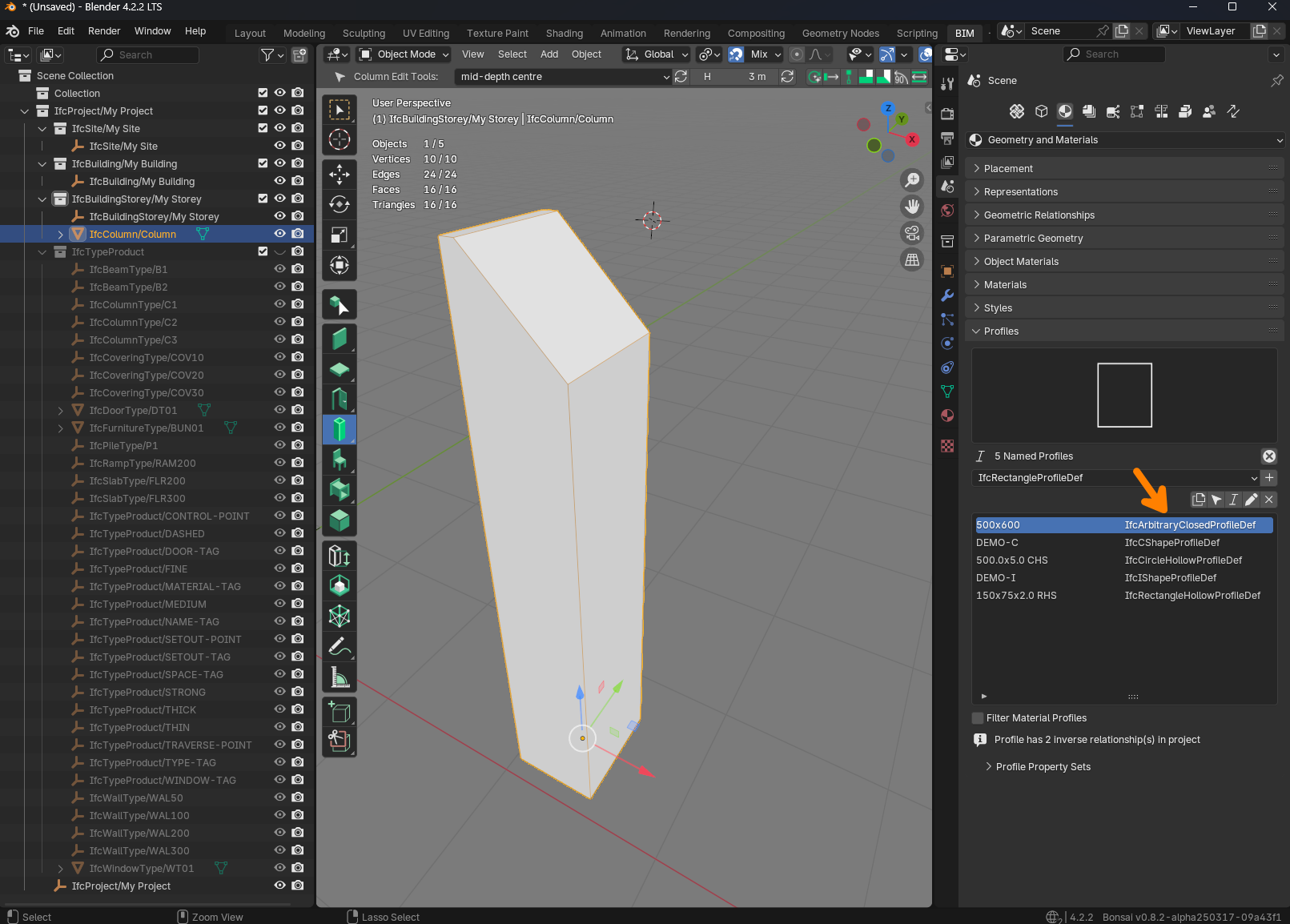Switch to Geometry Nodes workspace tab
1290x924 pixels.
841,33
